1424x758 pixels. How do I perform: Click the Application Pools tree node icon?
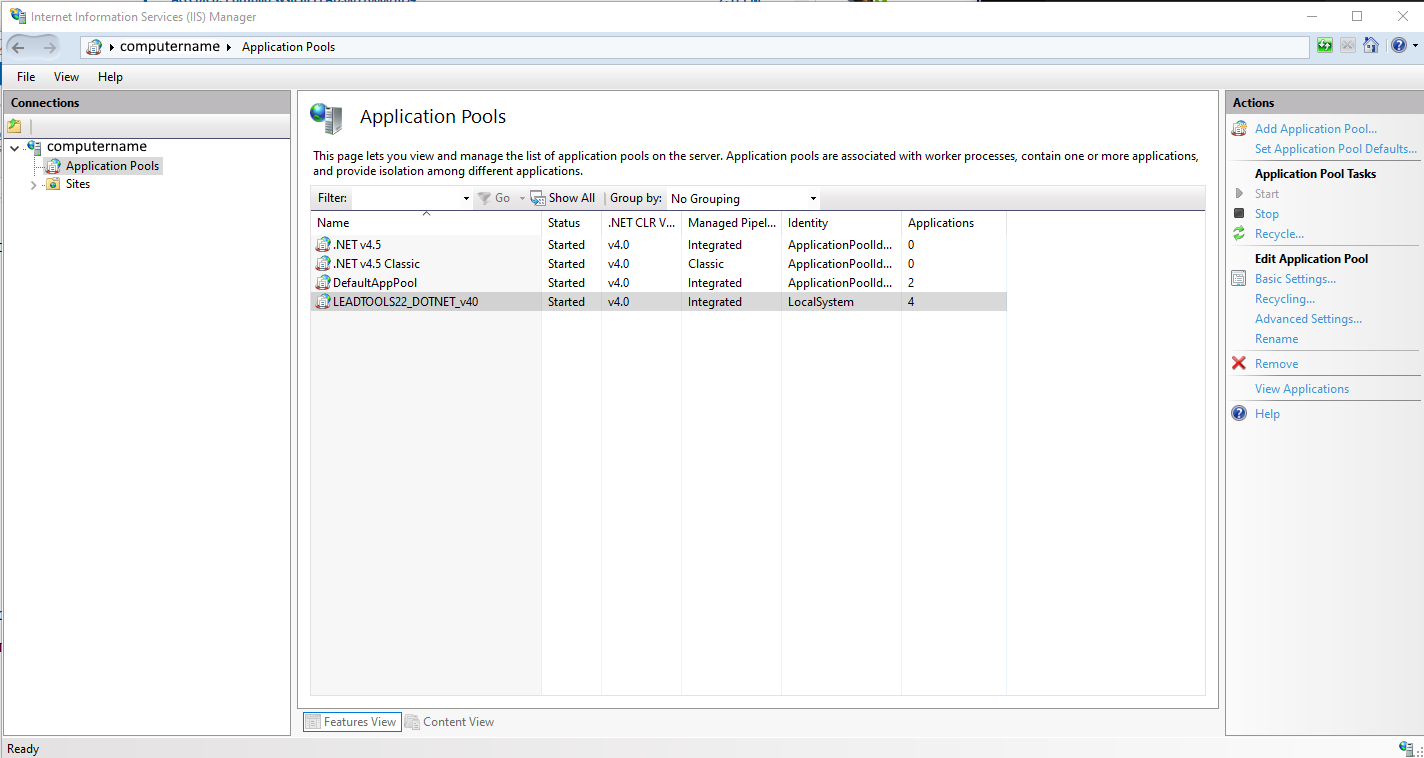pos(53,166)
